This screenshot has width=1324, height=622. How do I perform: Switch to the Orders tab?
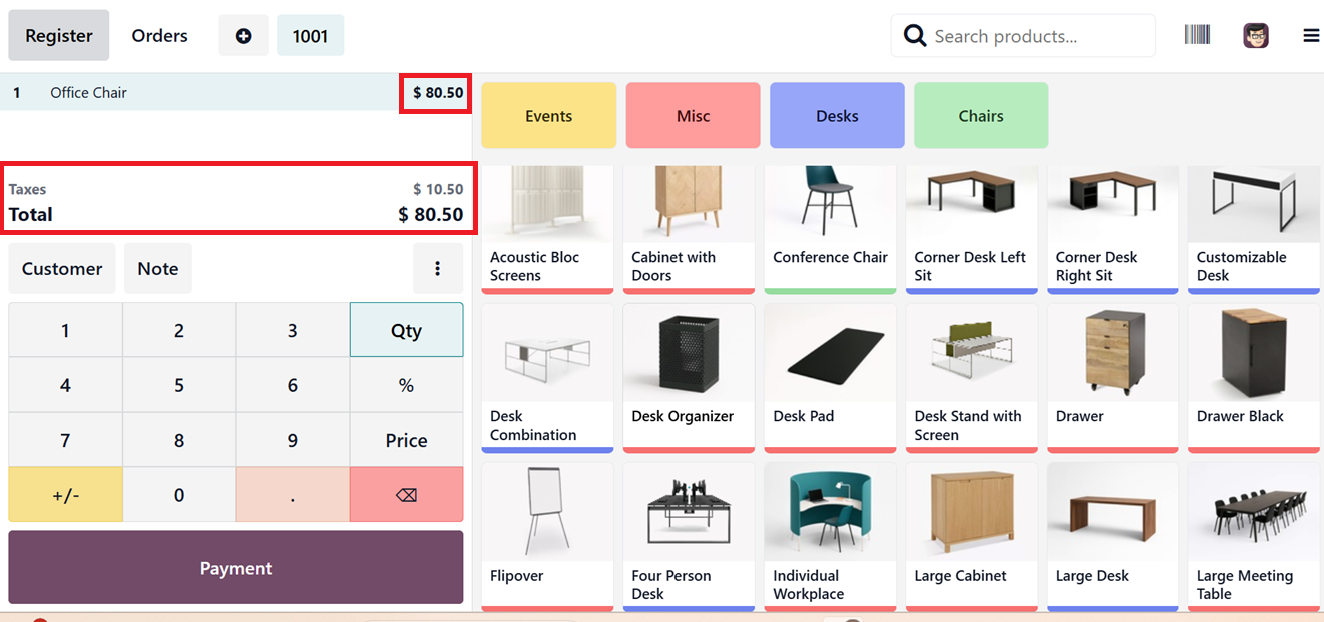coord(159,36)
